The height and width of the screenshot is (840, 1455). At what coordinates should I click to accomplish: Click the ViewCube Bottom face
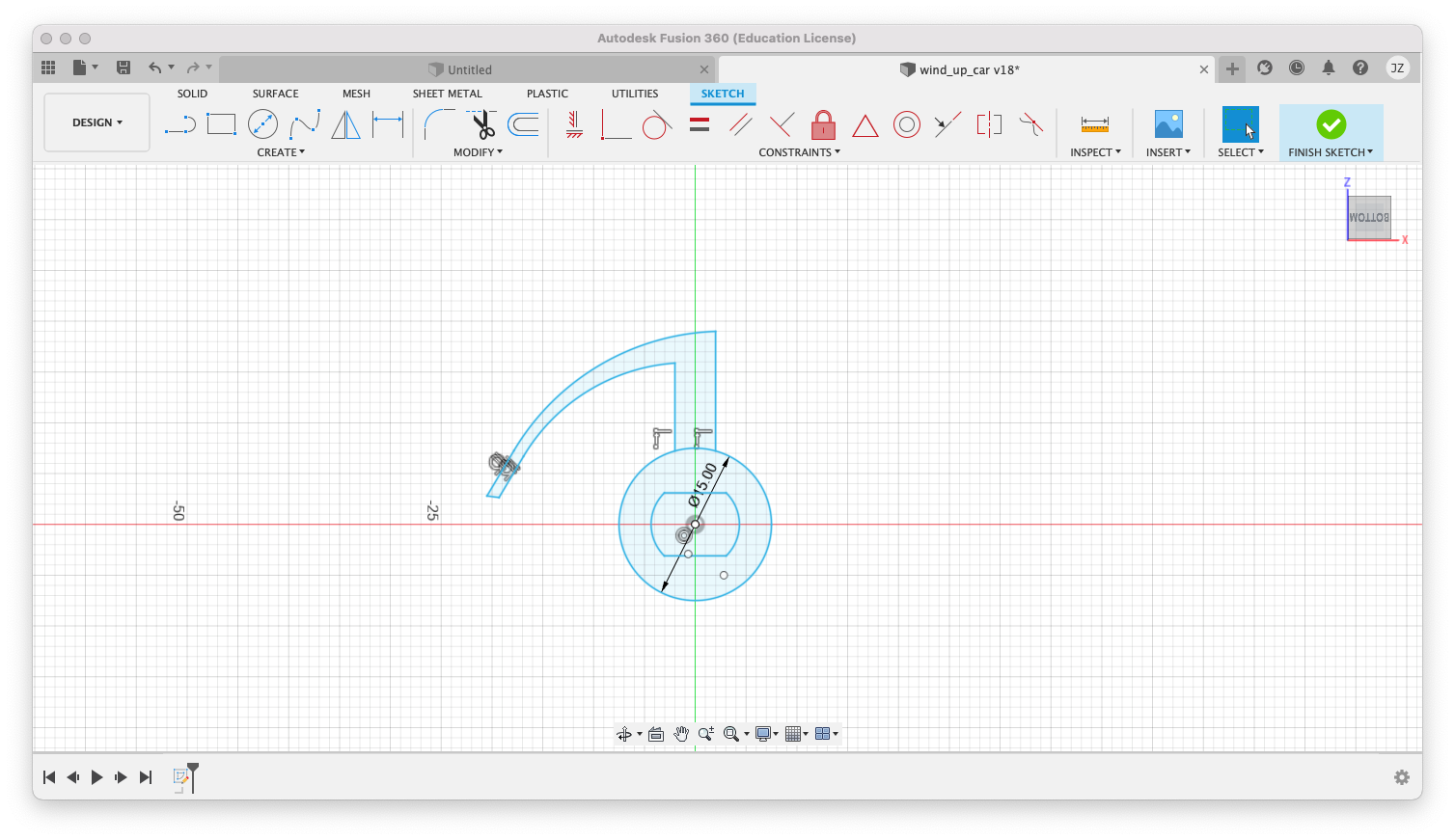point(1369,217)
